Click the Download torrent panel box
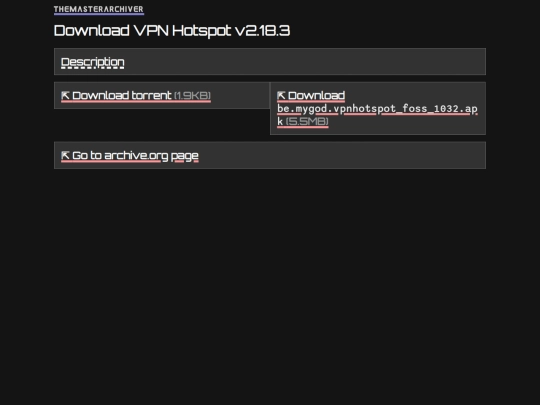Viewport: 540px width, 405px height. tap(162, 95)
